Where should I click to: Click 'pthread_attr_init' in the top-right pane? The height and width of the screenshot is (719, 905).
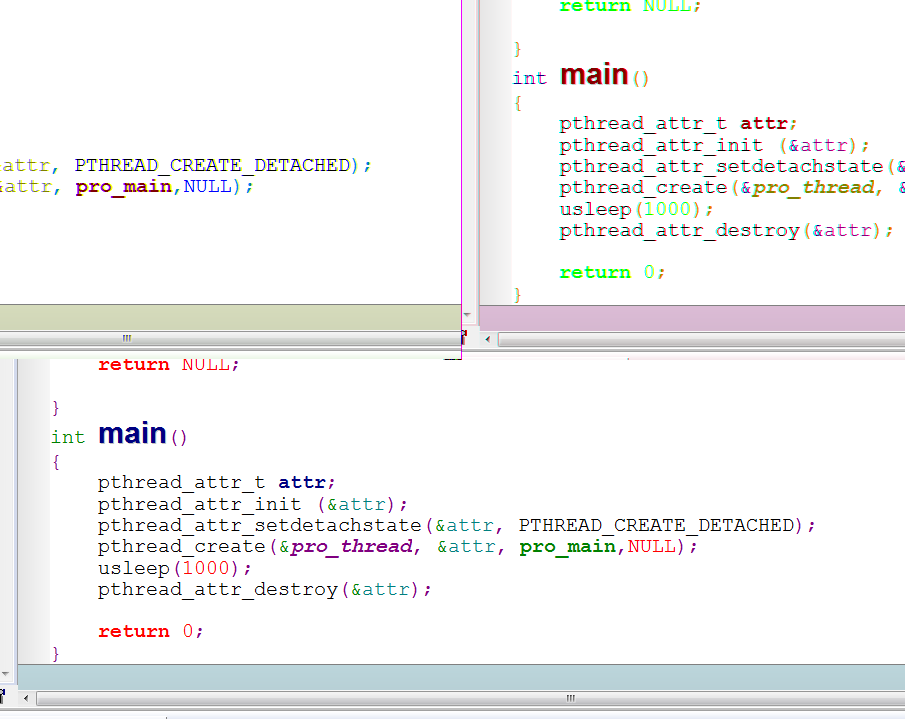click(661, 145)
